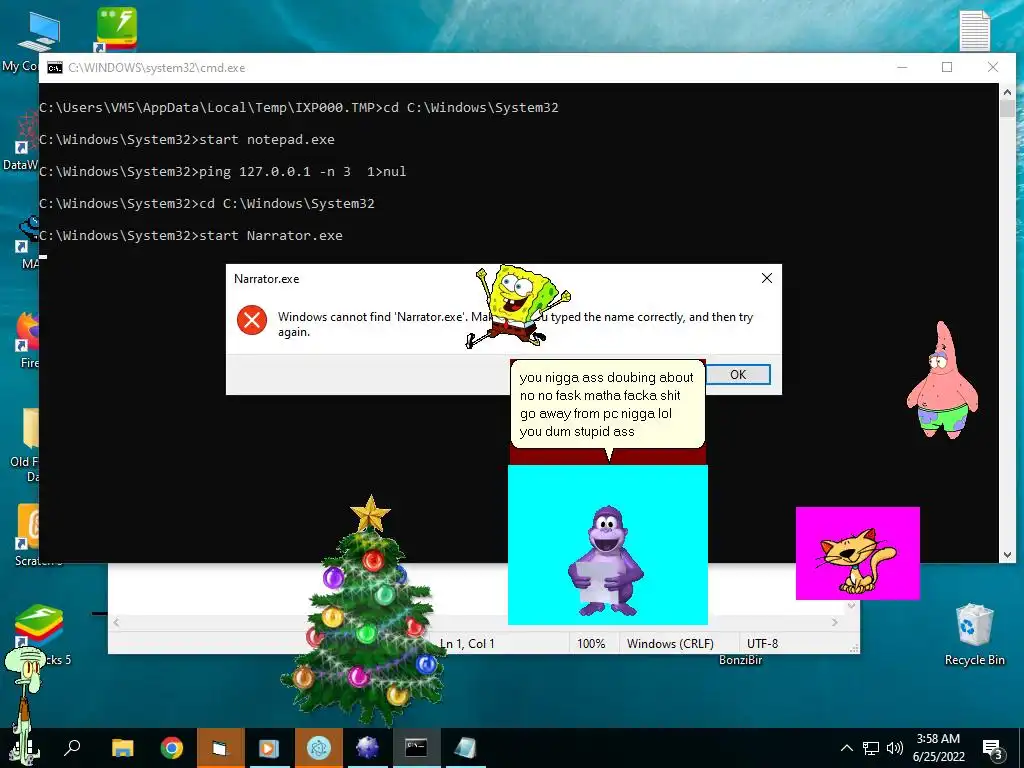1024x768 pixels.
Task: Open the Old folder on desktop
Action: (x=26, y=444)
